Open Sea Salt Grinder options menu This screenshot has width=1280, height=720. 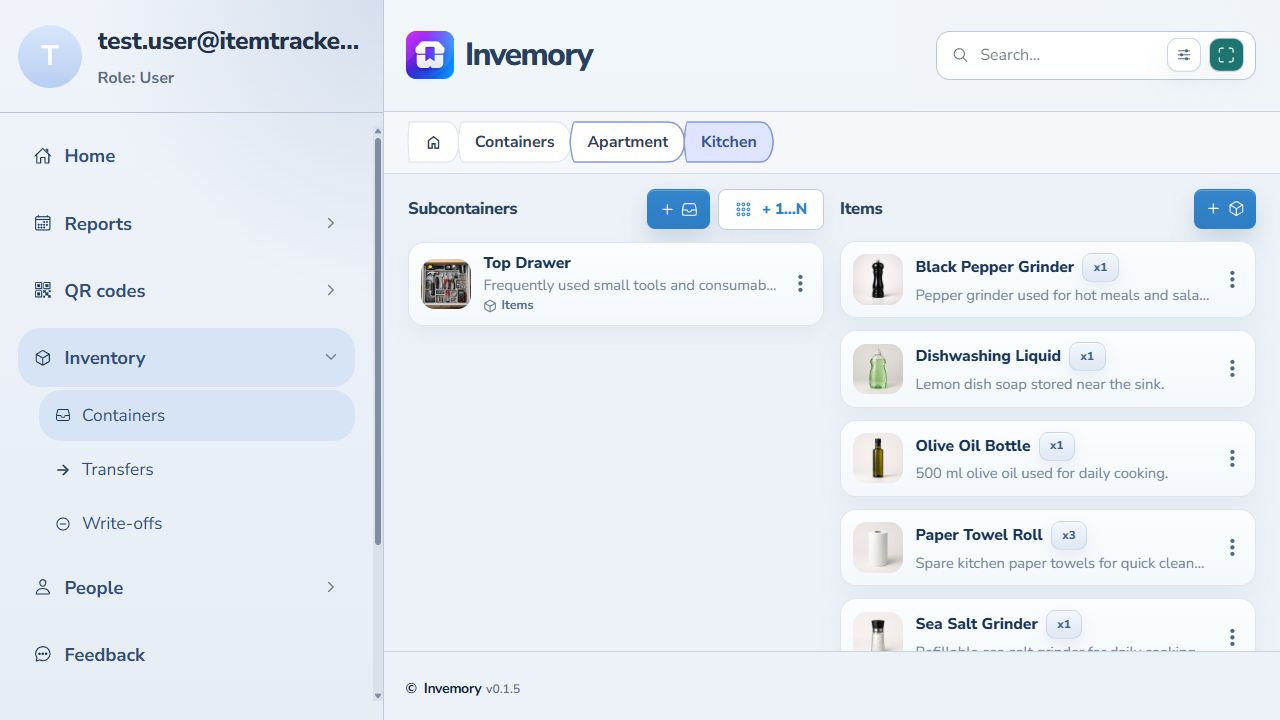point(1232,637)
